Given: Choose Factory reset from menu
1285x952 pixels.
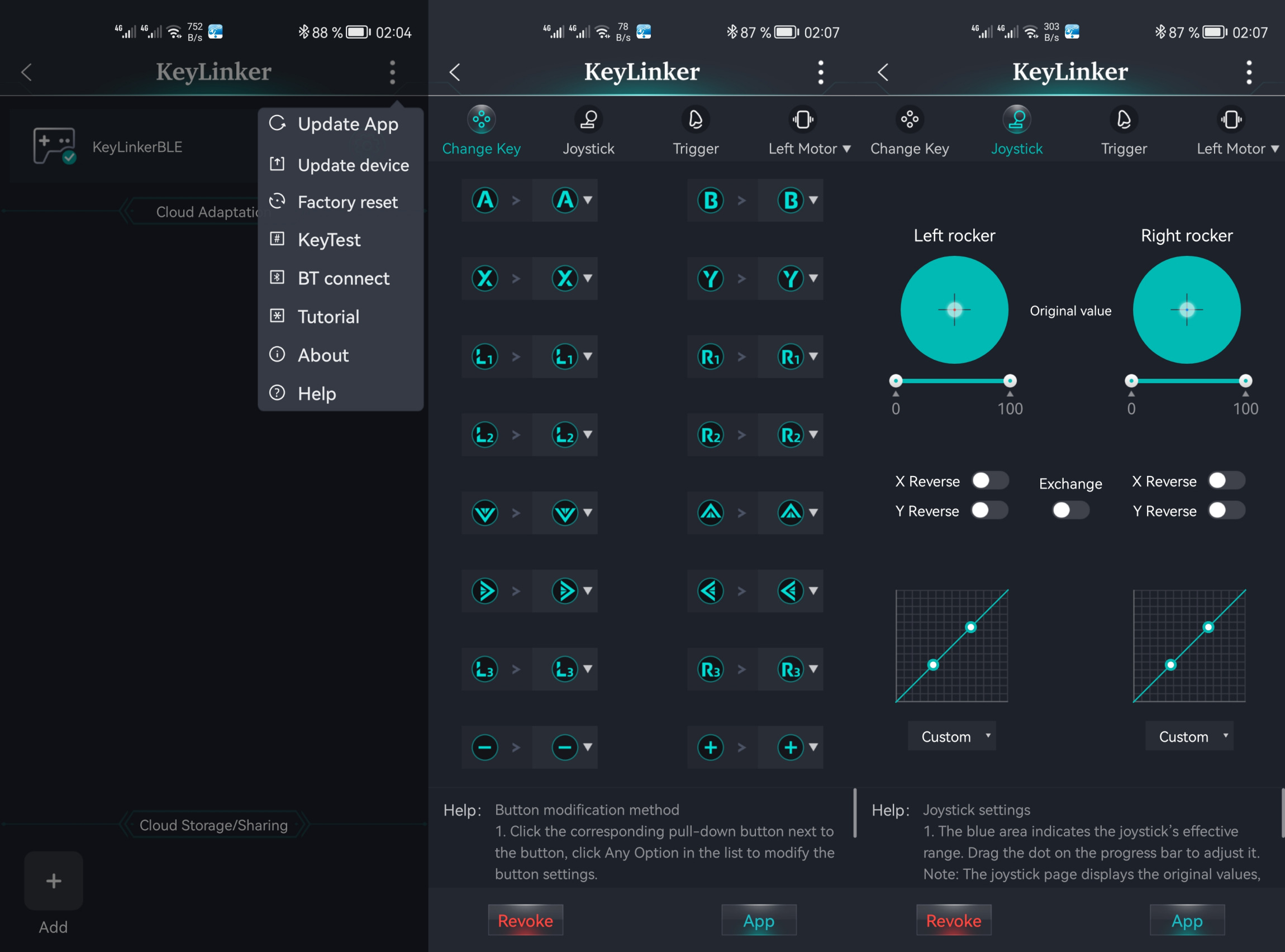Looking at the screenshot, I should pyautogui.click(x=340, y=202).
